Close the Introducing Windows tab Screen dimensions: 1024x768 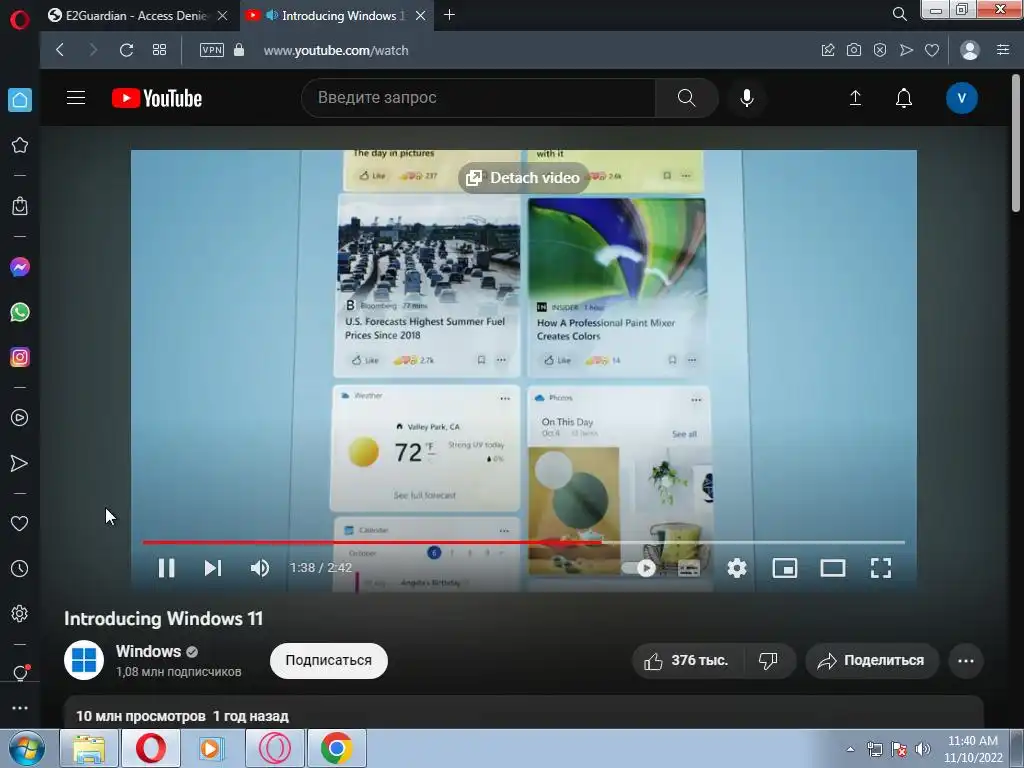tap(421, 16)
